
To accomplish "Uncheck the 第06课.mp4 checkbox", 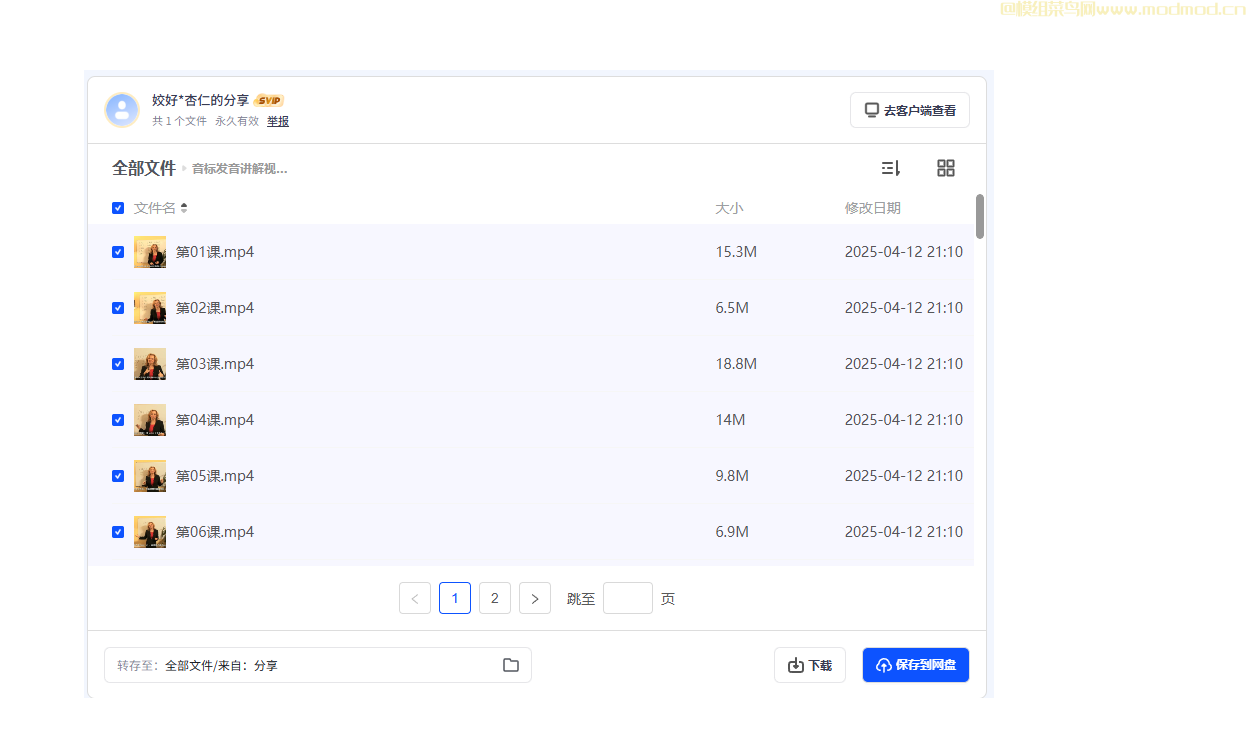I will 118,532.
